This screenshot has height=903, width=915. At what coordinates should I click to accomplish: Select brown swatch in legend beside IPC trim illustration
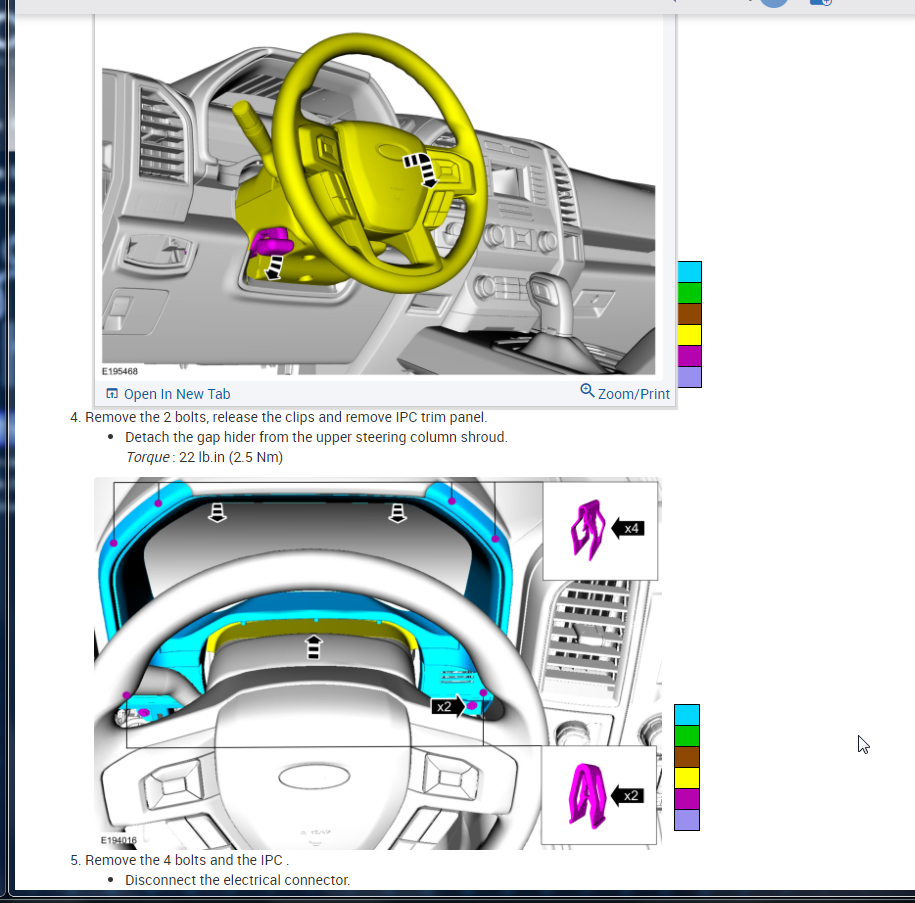coord(687,757)
